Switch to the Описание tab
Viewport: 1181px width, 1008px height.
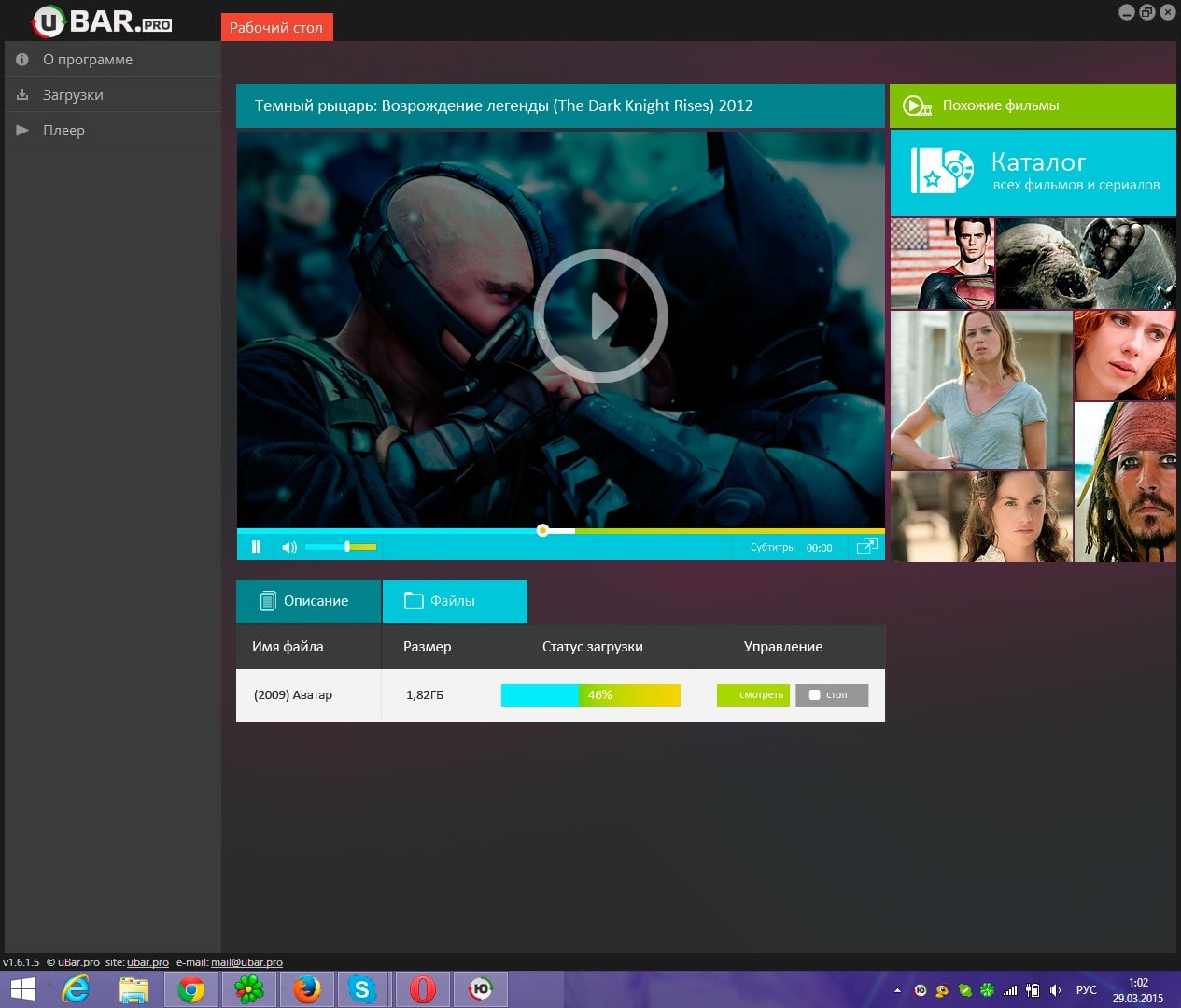pos(308,601)
